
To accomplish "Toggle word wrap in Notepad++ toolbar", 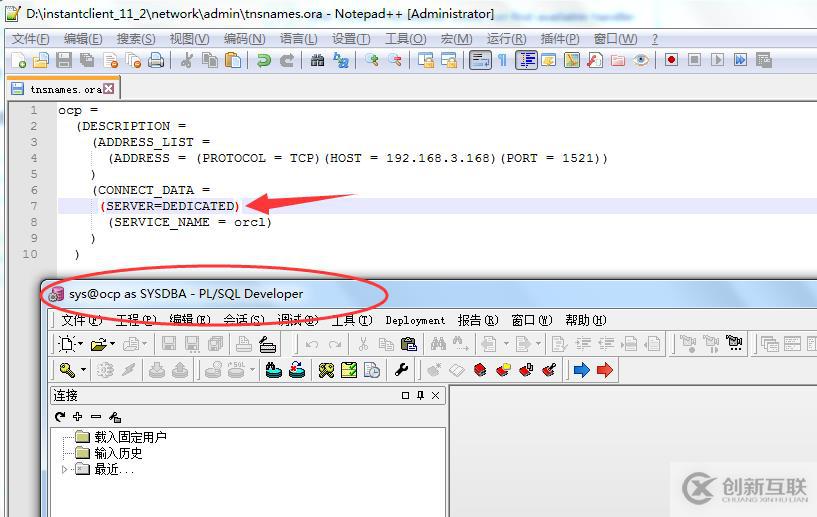I will (480, 60).
